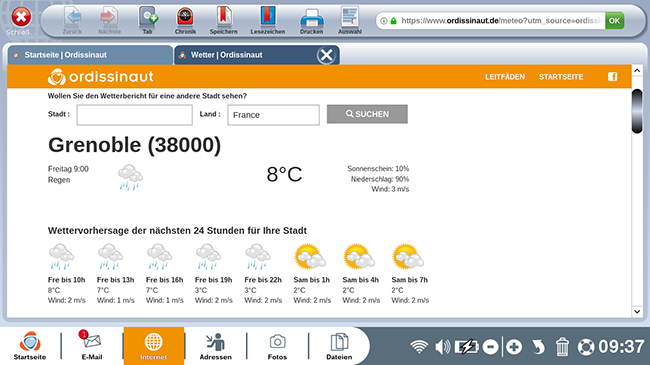
Task: Open the Facebook icon in the orange header
Action: pos(612,77)
